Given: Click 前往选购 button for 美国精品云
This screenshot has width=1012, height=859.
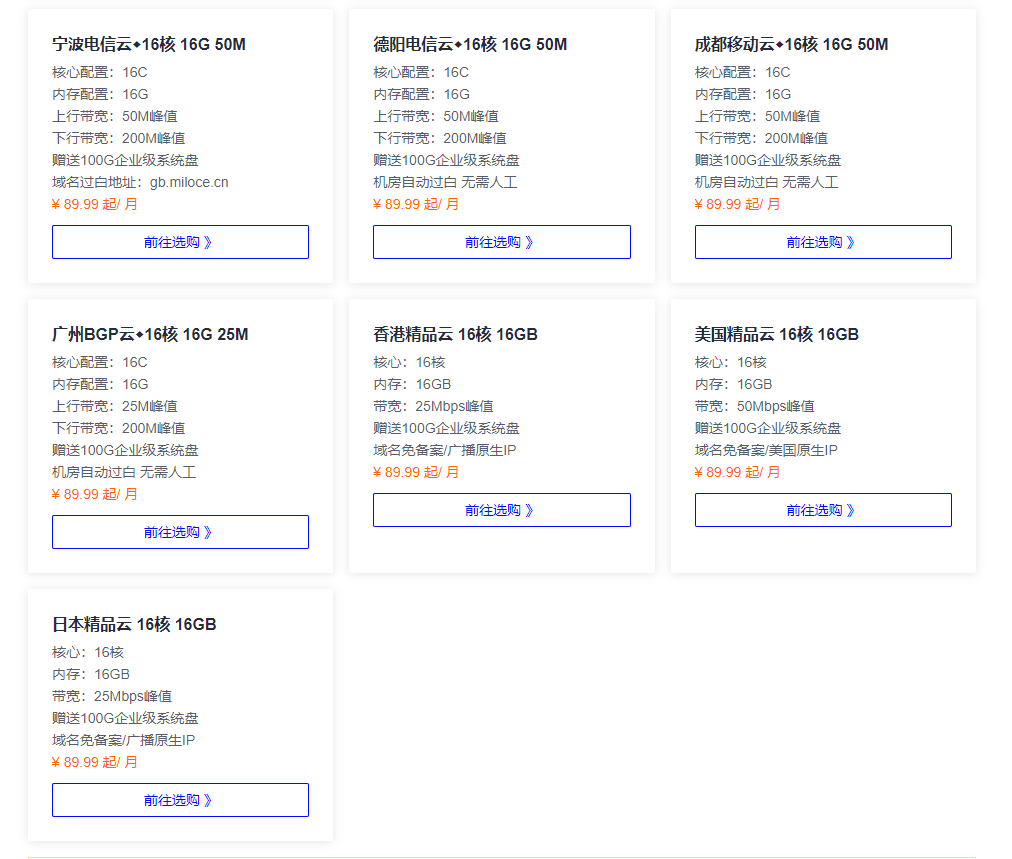Looking at the screenshot, I should [x=822, y=510].
